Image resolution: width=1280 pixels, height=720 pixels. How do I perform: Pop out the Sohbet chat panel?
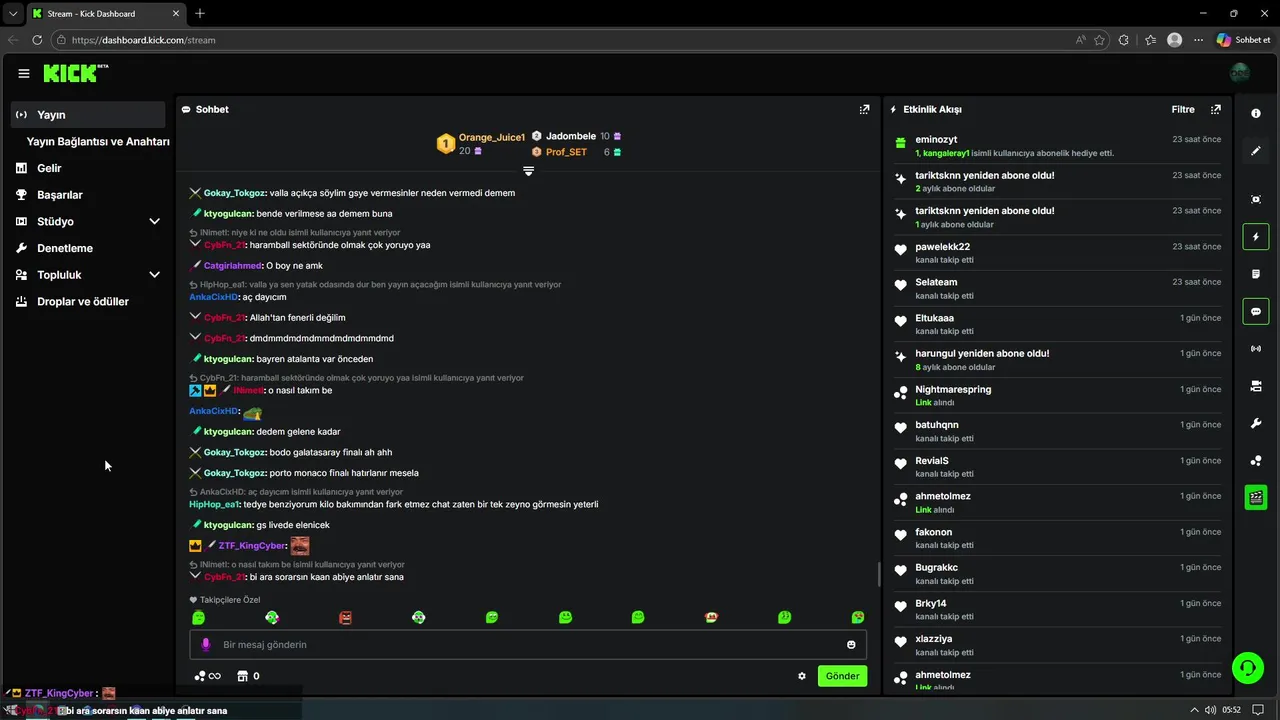[864, 109]
